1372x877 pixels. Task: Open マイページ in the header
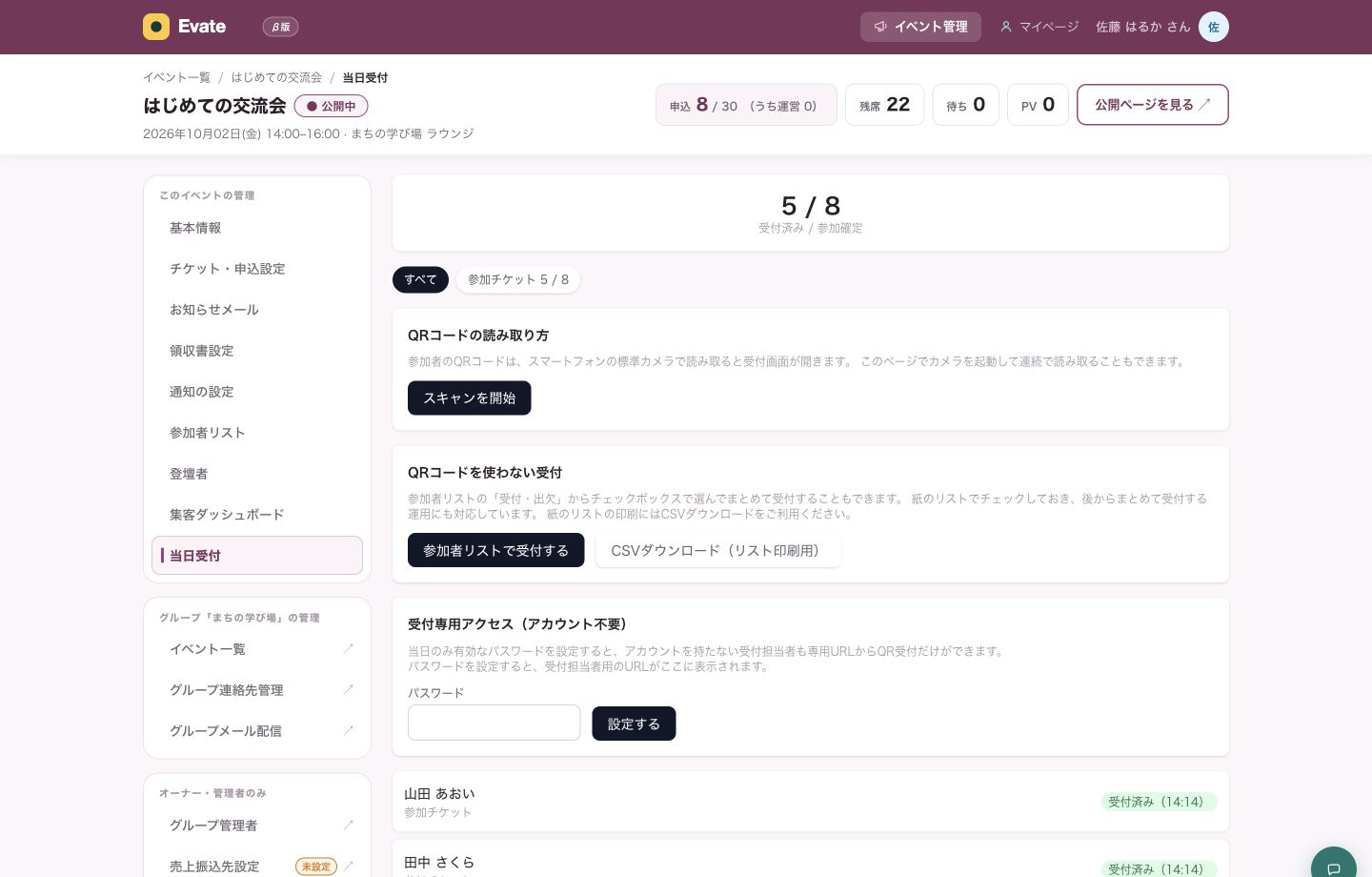coord(1039,27)
